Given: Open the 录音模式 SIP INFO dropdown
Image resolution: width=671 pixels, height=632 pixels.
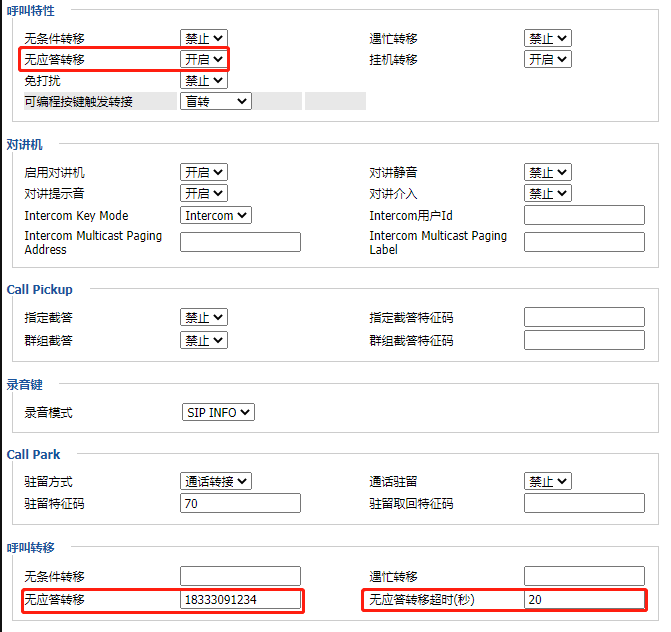Looking at the screenshot, I should [218, 412].
